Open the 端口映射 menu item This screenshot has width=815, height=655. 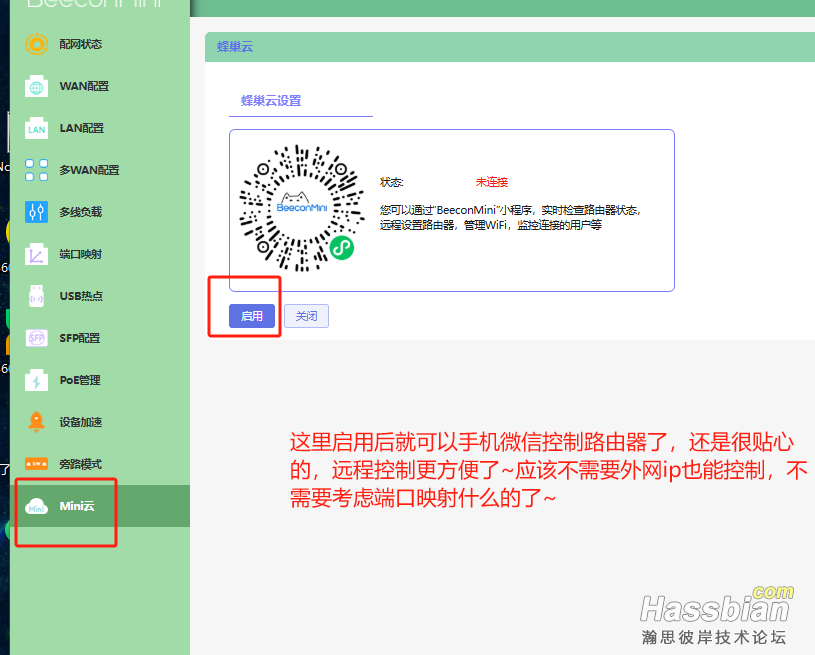[100, 254]
